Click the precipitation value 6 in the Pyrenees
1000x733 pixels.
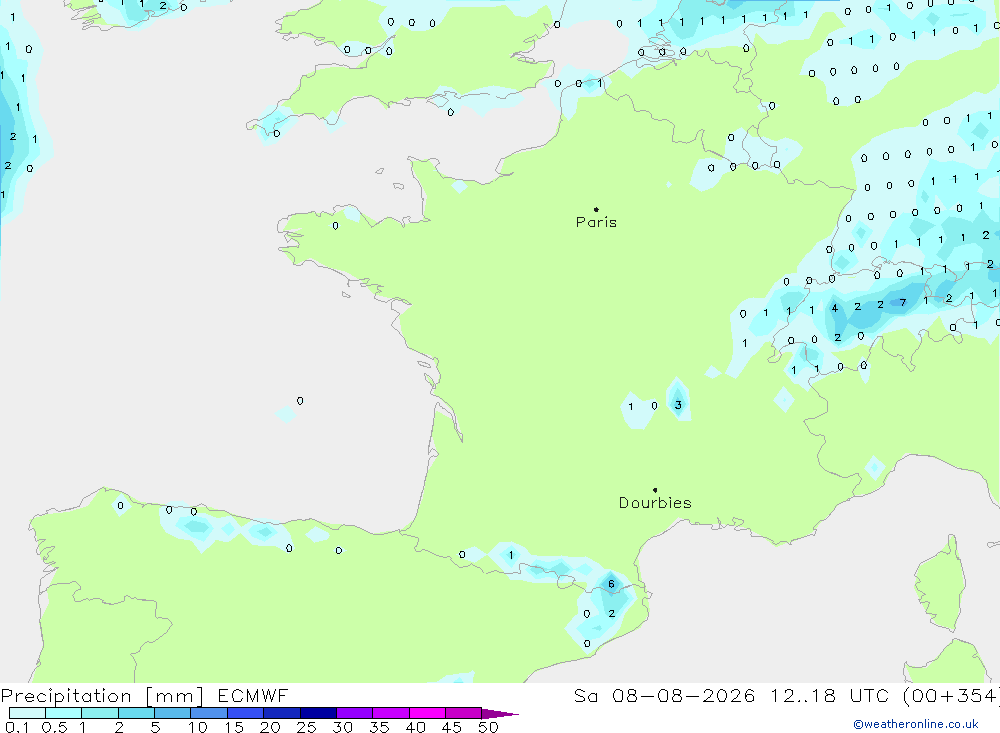click(x=611, y=584)
